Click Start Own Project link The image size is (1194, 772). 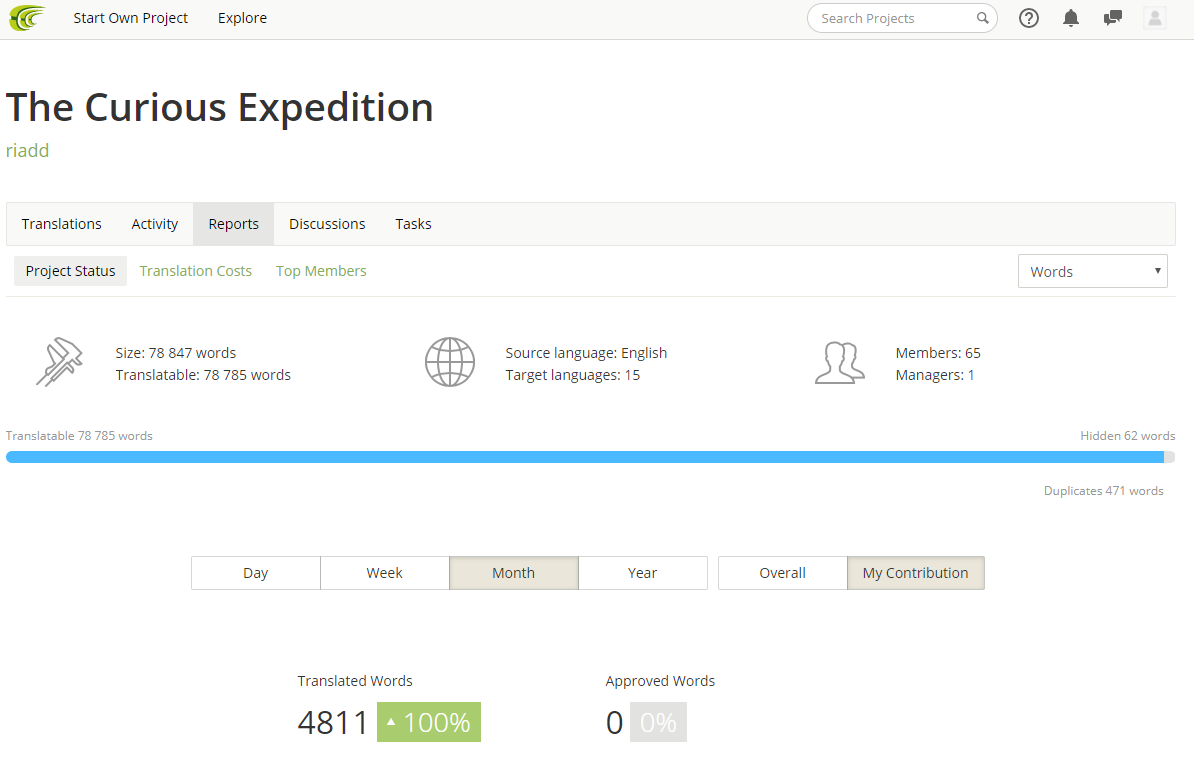coord(130,18)
